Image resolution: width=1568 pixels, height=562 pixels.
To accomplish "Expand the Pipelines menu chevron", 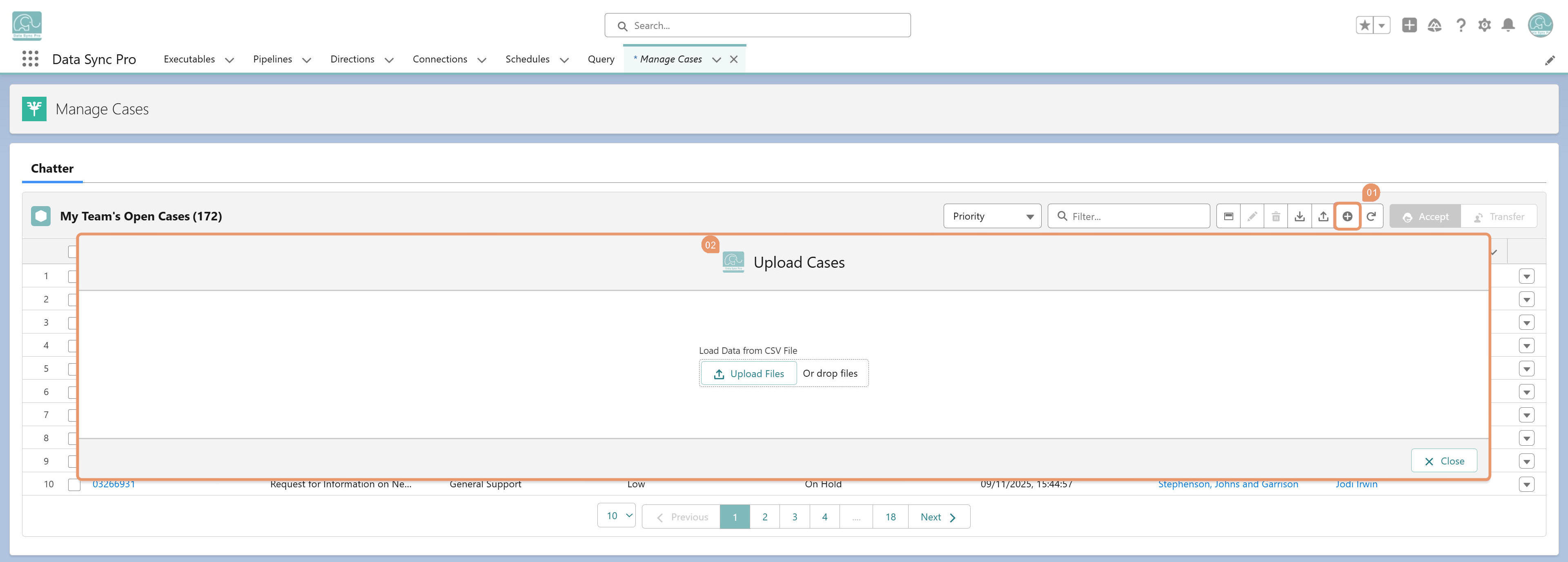I will (x=307, y=60).
